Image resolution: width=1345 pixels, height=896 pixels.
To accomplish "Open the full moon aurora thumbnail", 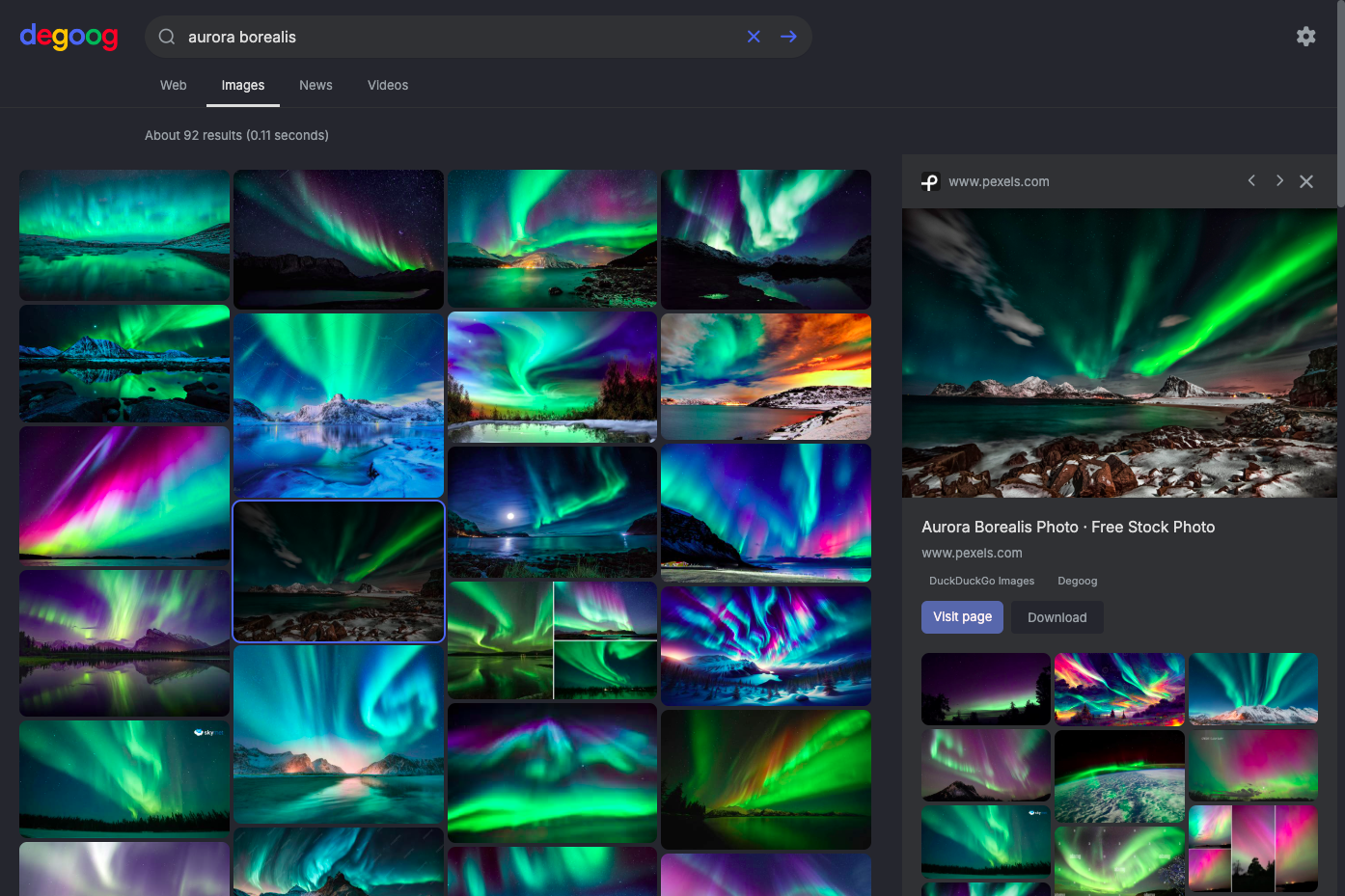I will click(x=552, y=512).
